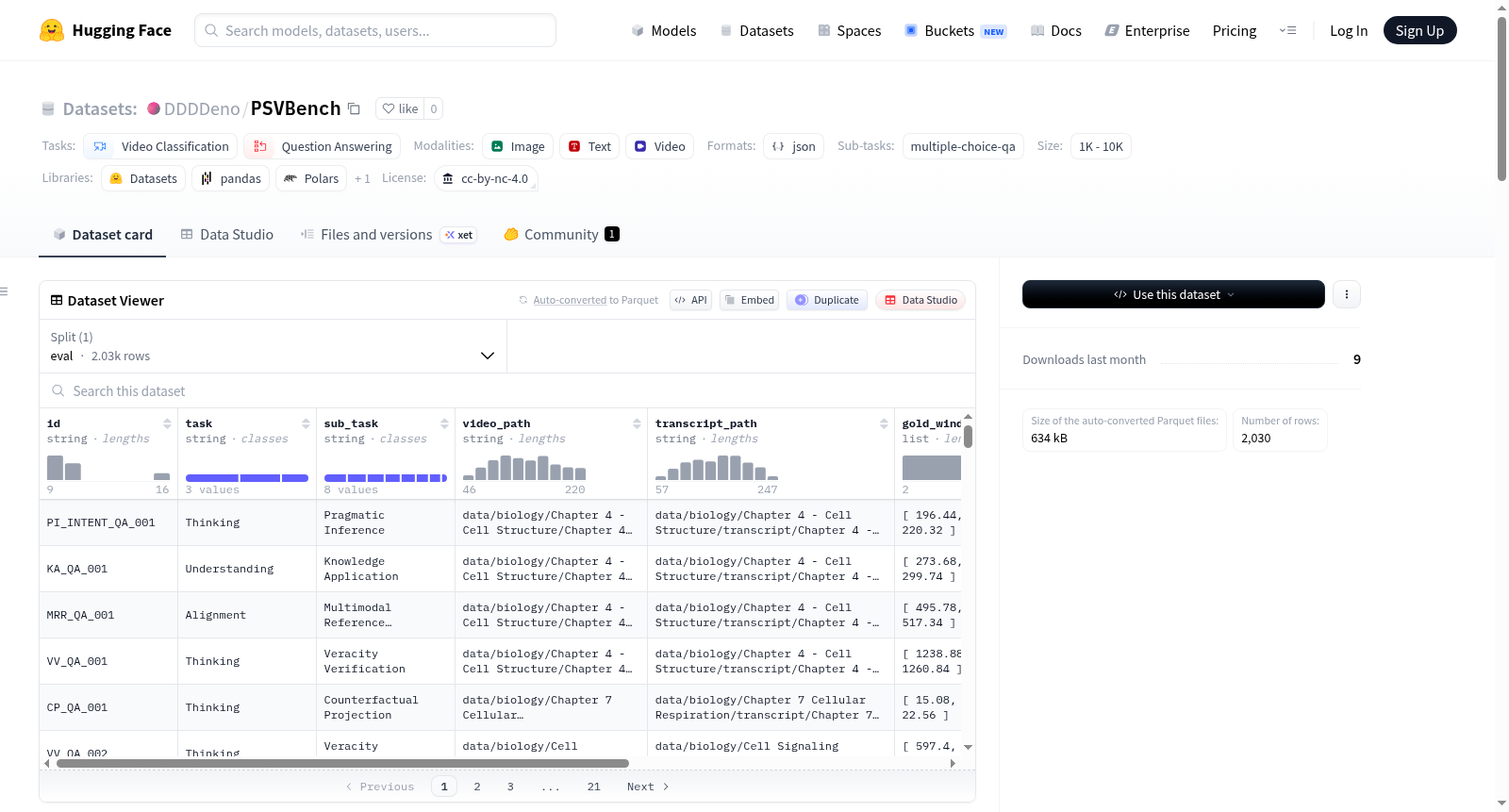Open the DDDDeno author page
Image resolution: width=1509 pixels, height=812 pixels.
[202, 108]
